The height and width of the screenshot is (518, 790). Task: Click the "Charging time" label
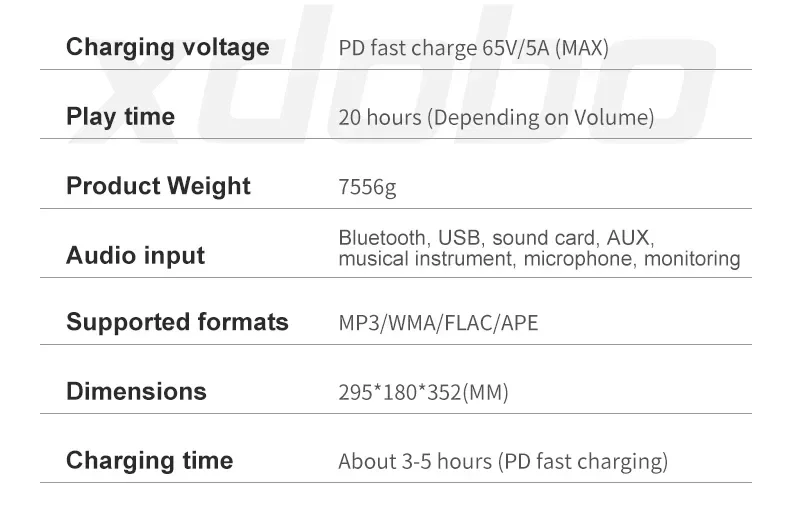tap(149, 460)
